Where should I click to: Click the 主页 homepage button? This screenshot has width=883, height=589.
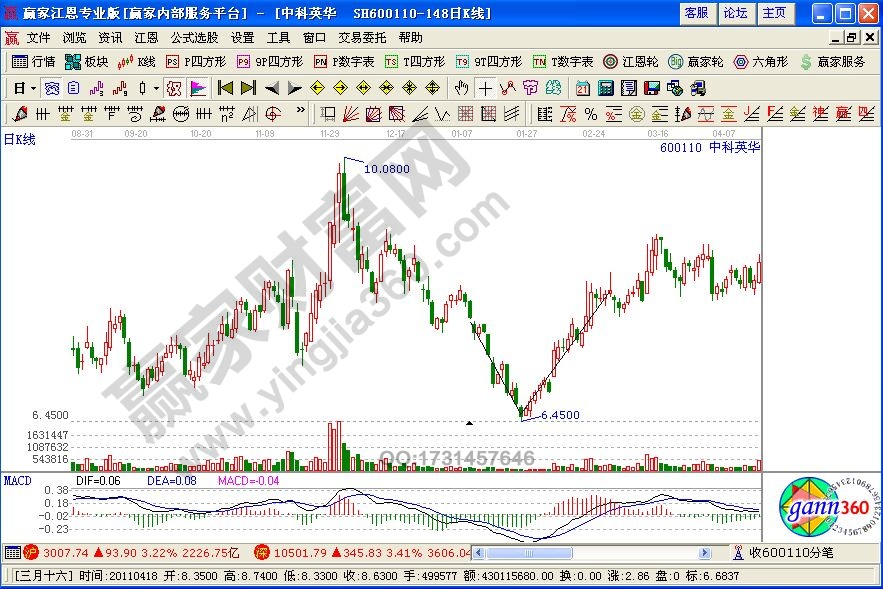coord(775,13)
